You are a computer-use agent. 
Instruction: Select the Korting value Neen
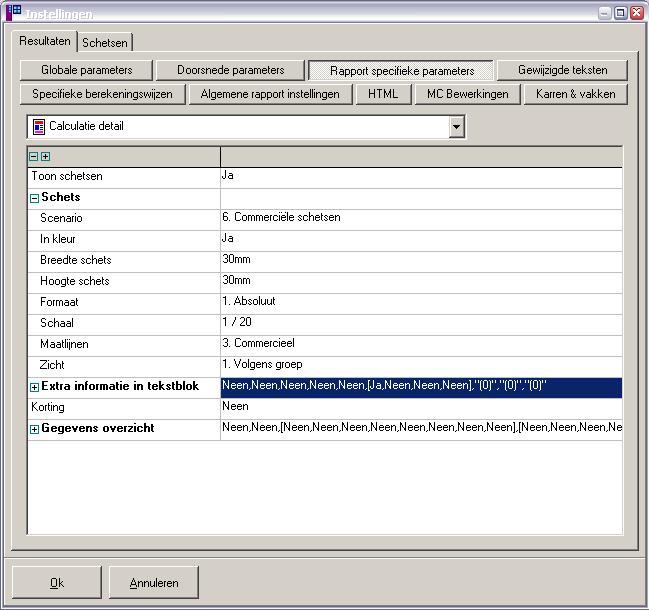(x=421, y=409)
